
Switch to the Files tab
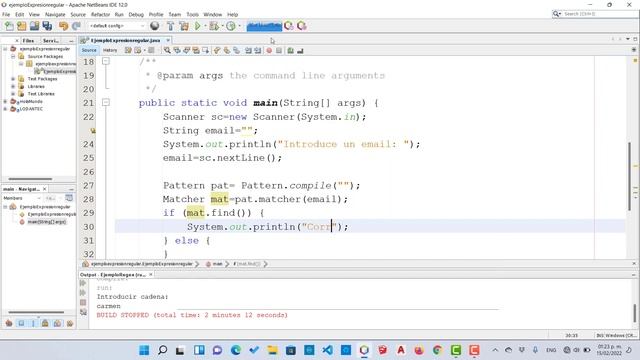point(28,40)
